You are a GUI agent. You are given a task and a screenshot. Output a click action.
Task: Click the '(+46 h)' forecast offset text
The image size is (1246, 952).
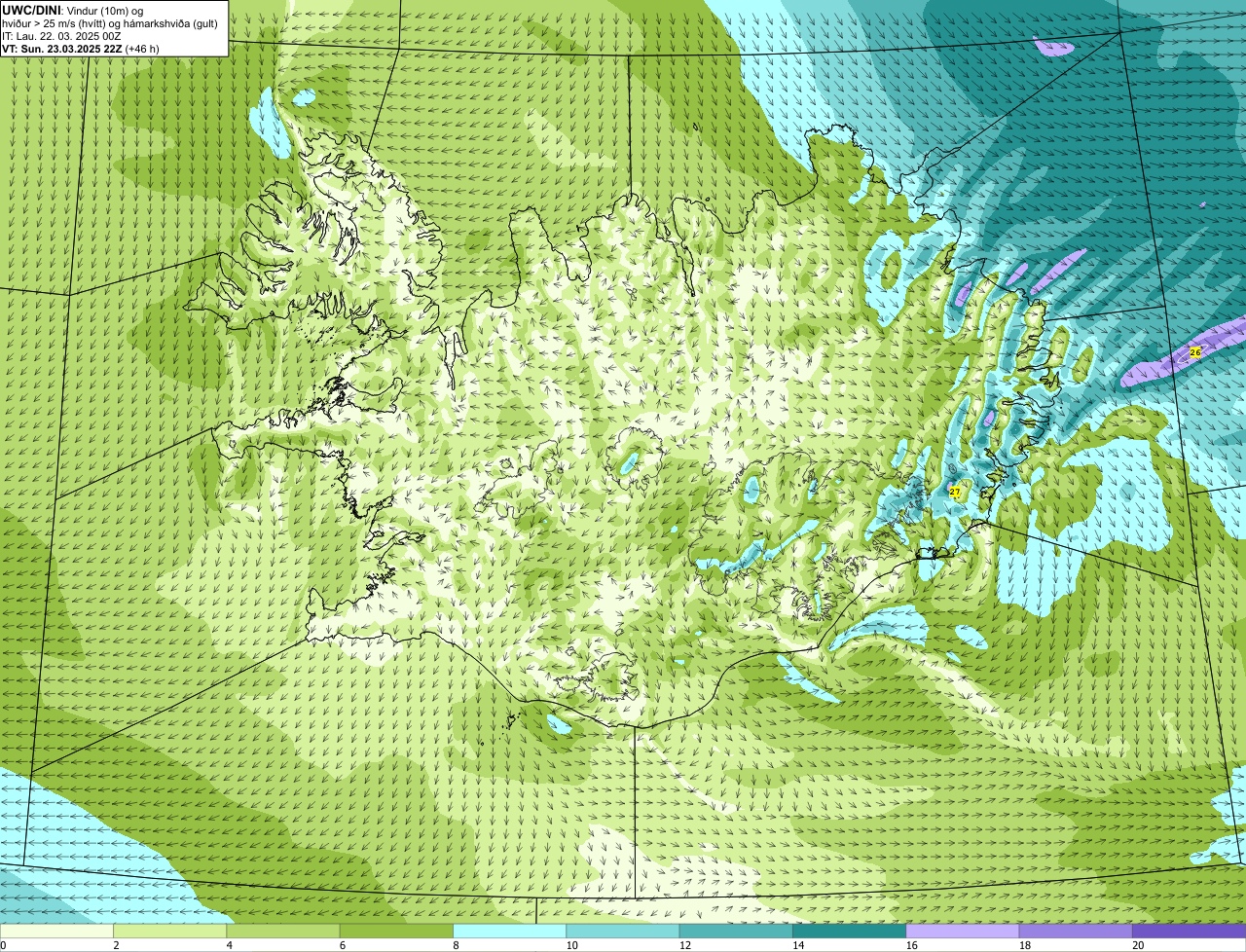click(x=142, y=49)
